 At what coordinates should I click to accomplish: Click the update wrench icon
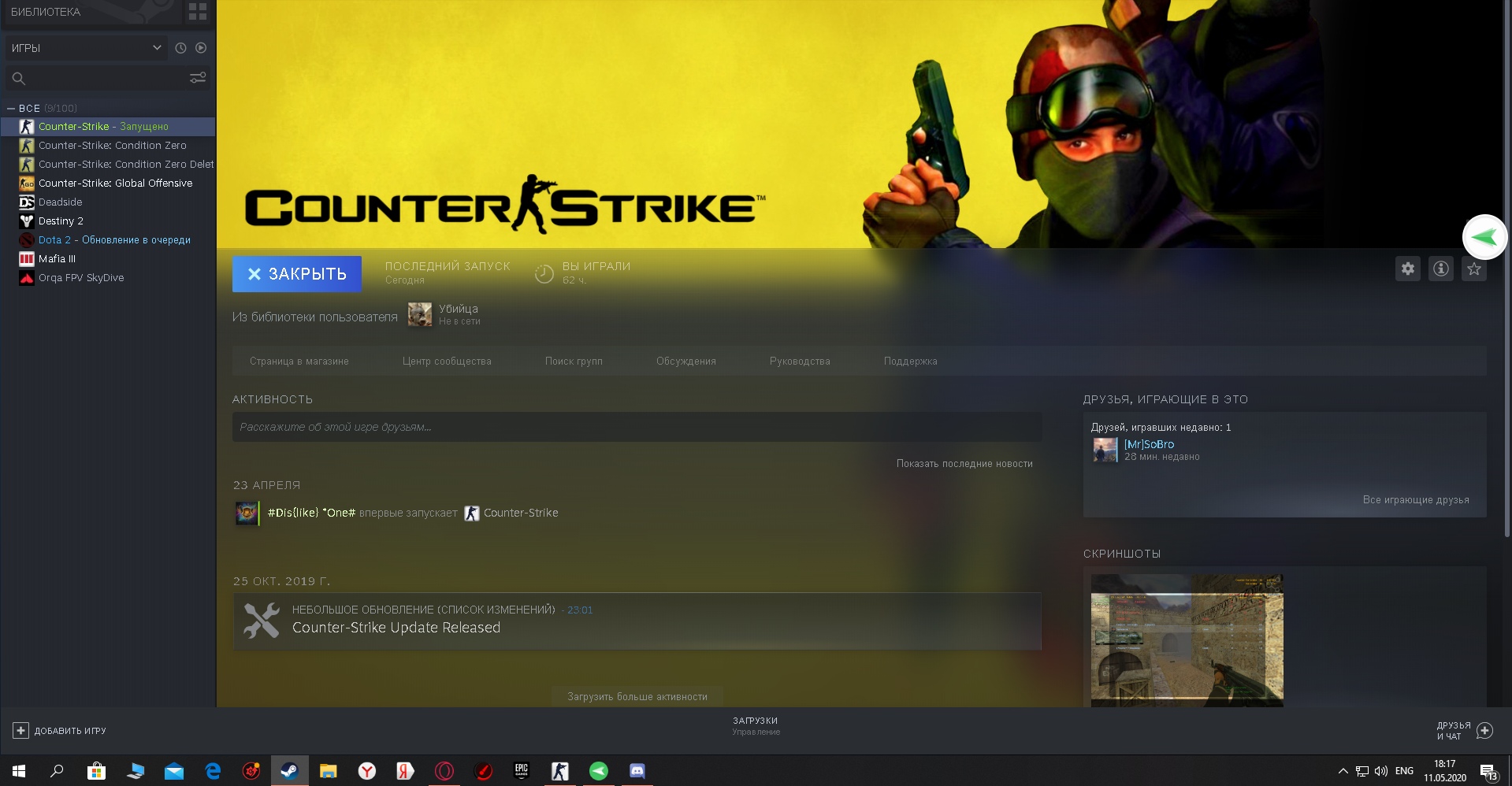coord(262,621)
